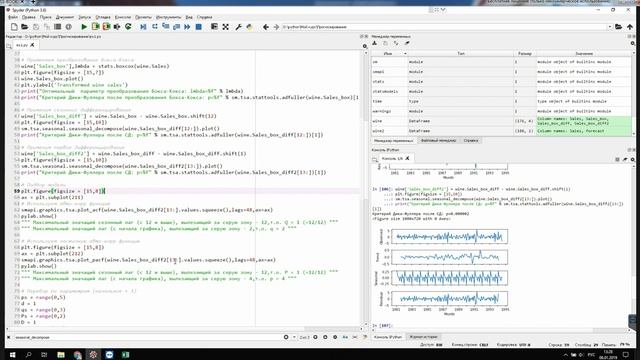Select the statsmodels module row

501,91
